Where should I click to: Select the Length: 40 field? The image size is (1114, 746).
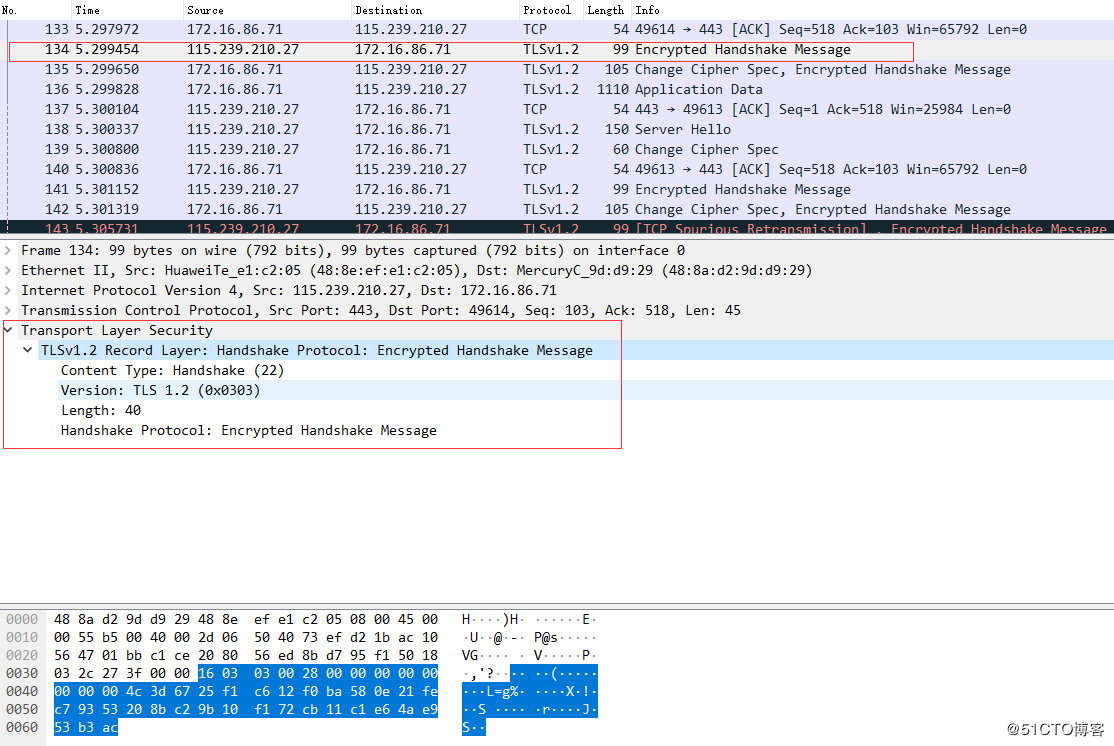(100, 410)
